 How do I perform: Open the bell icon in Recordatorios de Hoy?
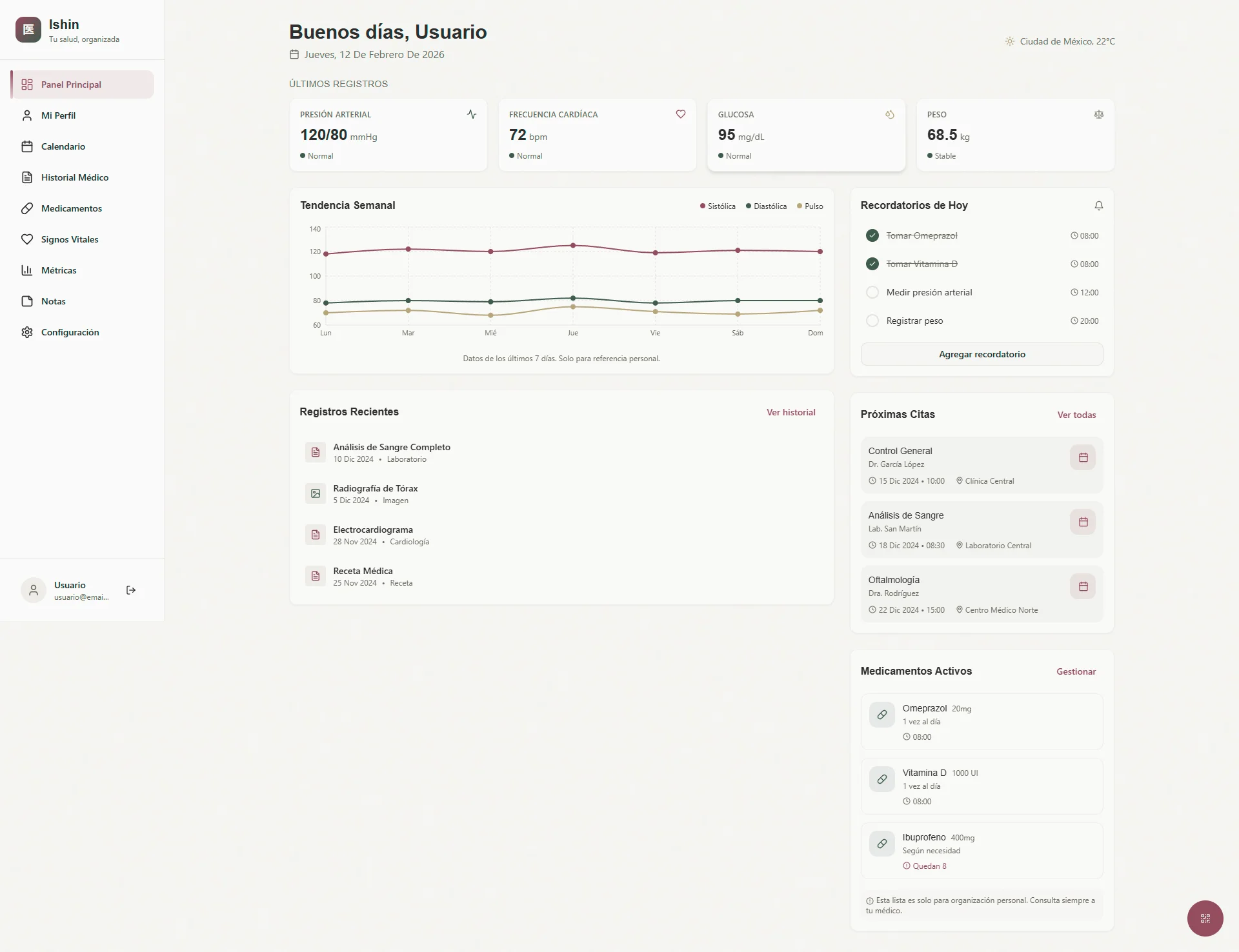coord(1098,205)
